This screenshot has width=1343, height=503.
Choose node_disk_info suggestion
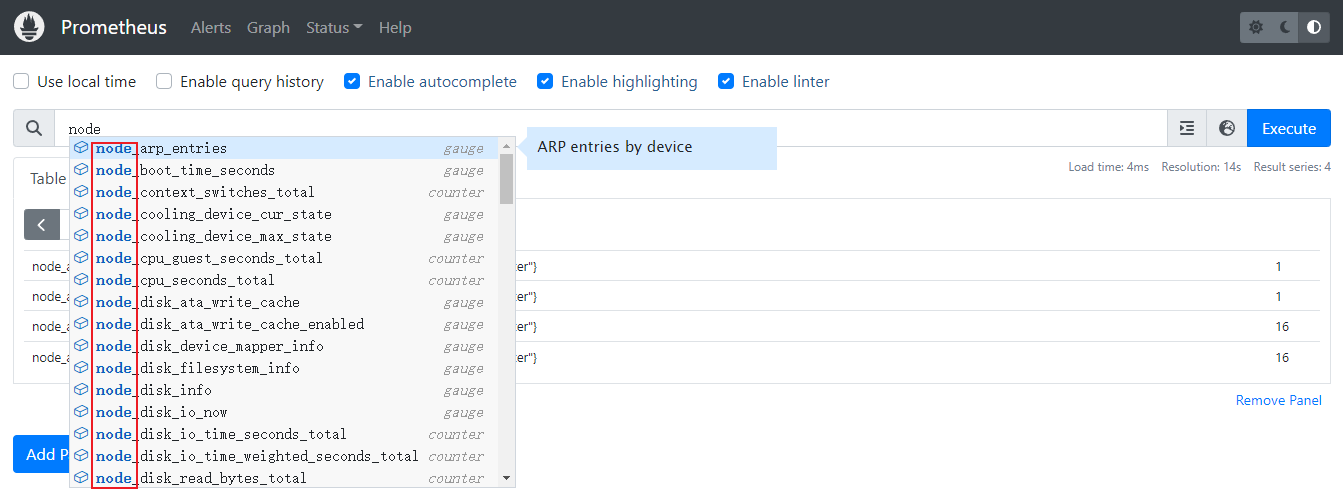point(284,390)
